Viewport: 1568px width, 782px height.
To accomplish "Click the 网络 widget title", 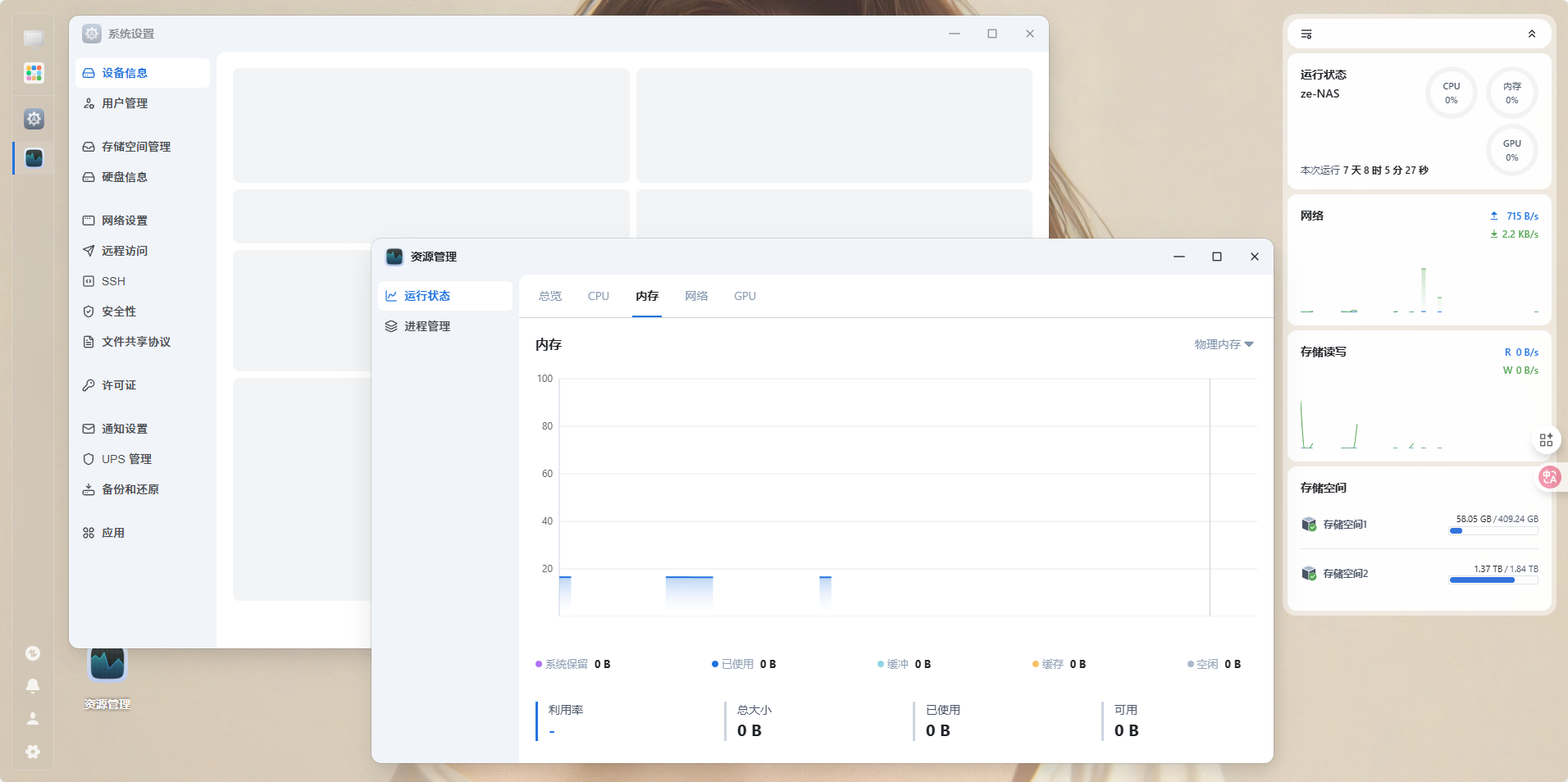I will click(x=1312, y=216).
